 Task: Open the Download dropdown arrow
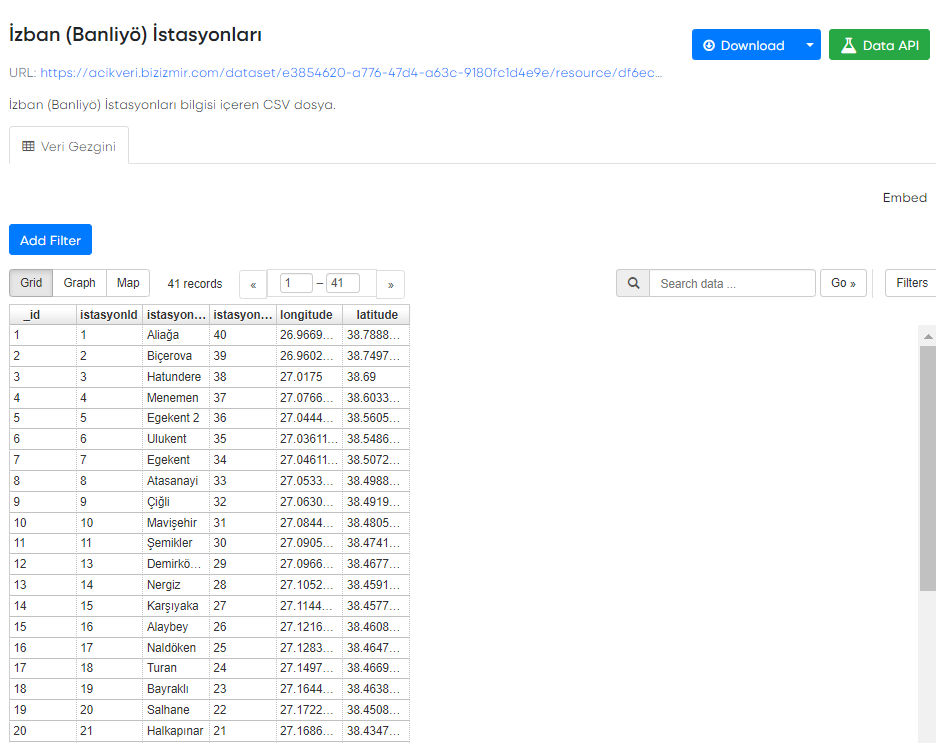click(809, 45)
